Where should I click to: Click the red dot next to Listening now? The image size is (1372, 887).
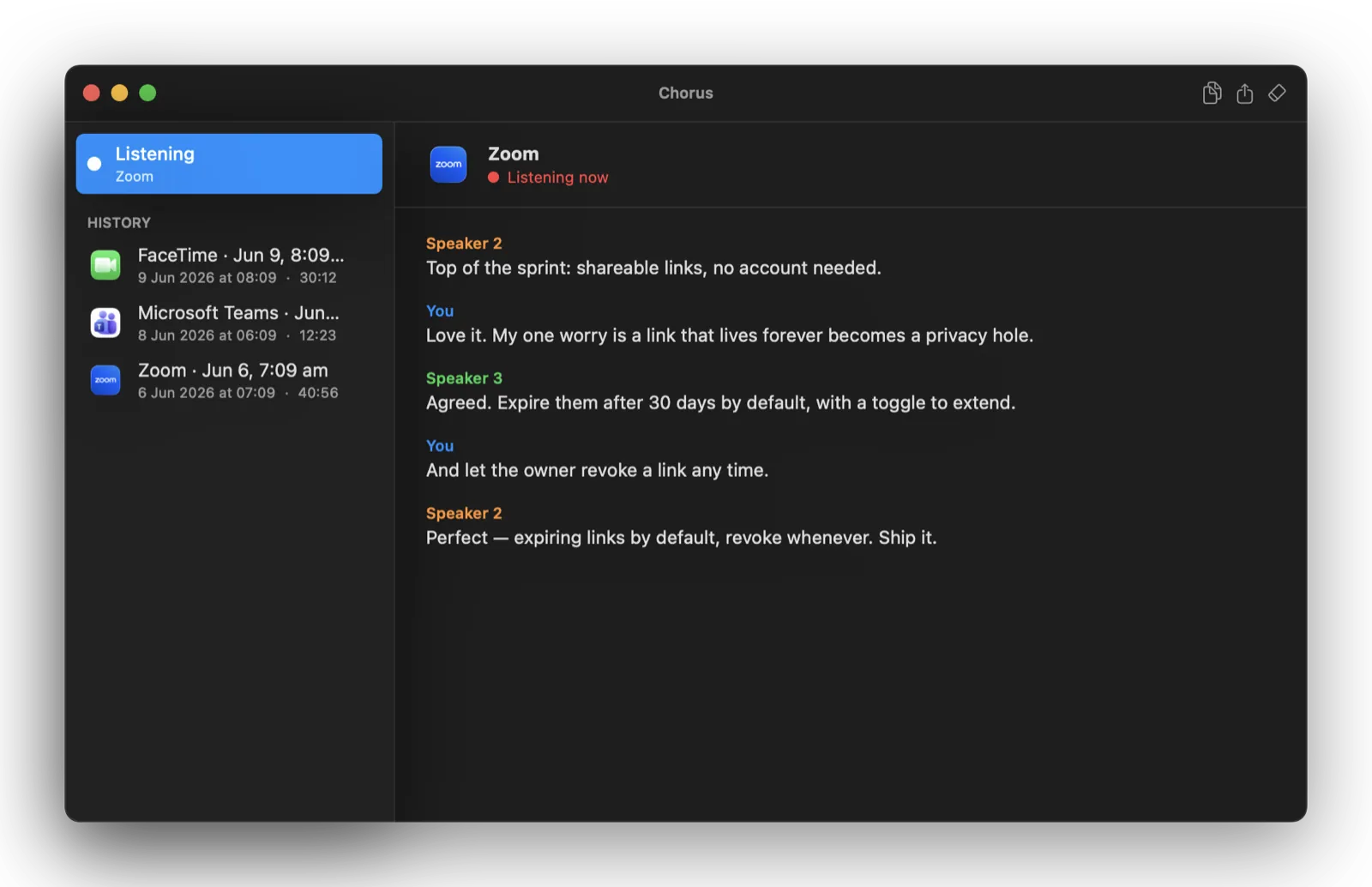494,178
